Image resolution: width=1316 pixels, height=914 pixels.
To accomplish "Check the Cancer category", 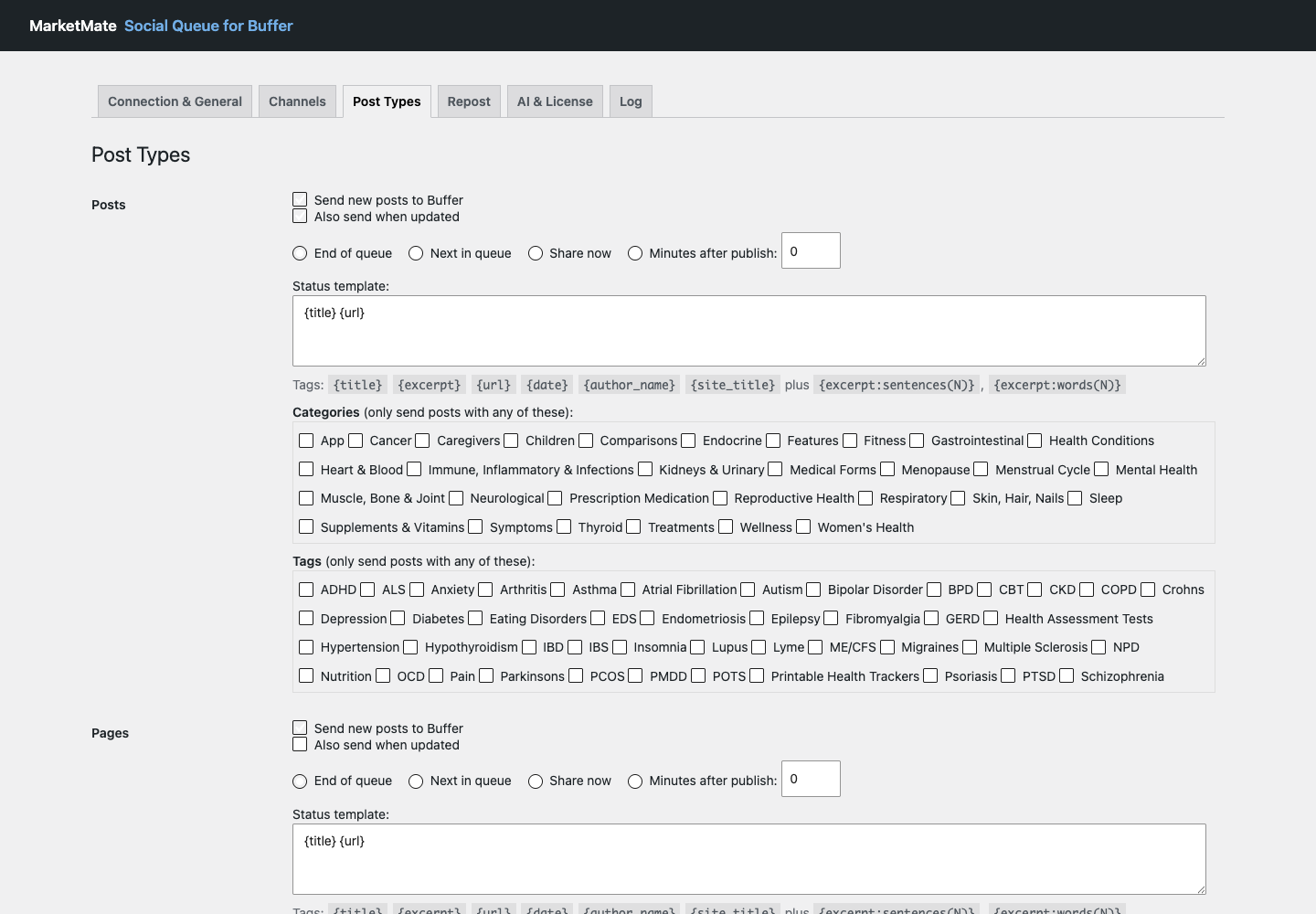I will point(356,441).
